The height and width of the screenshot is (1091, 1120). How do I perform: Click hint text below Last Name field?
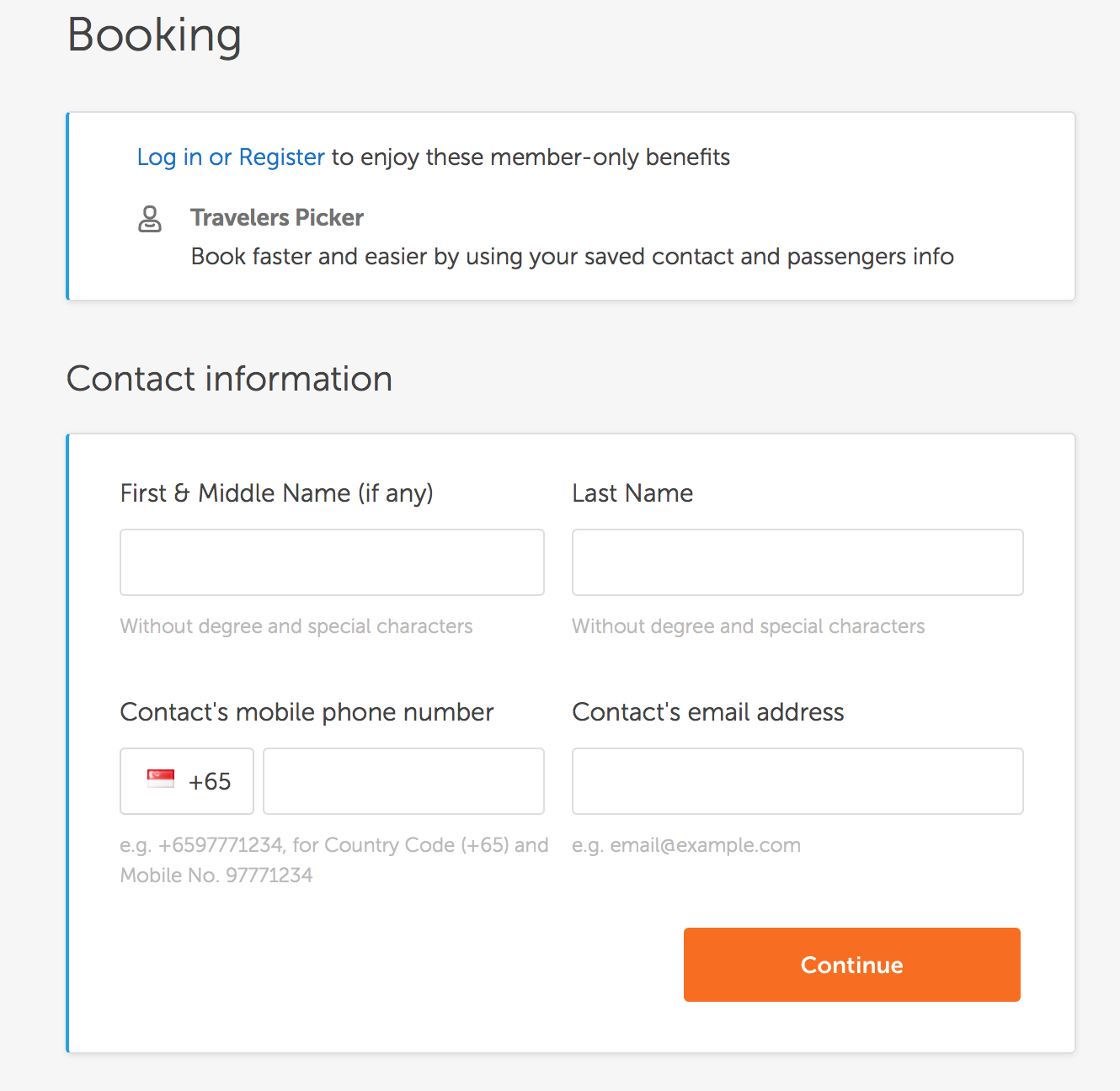click(748, 626)
